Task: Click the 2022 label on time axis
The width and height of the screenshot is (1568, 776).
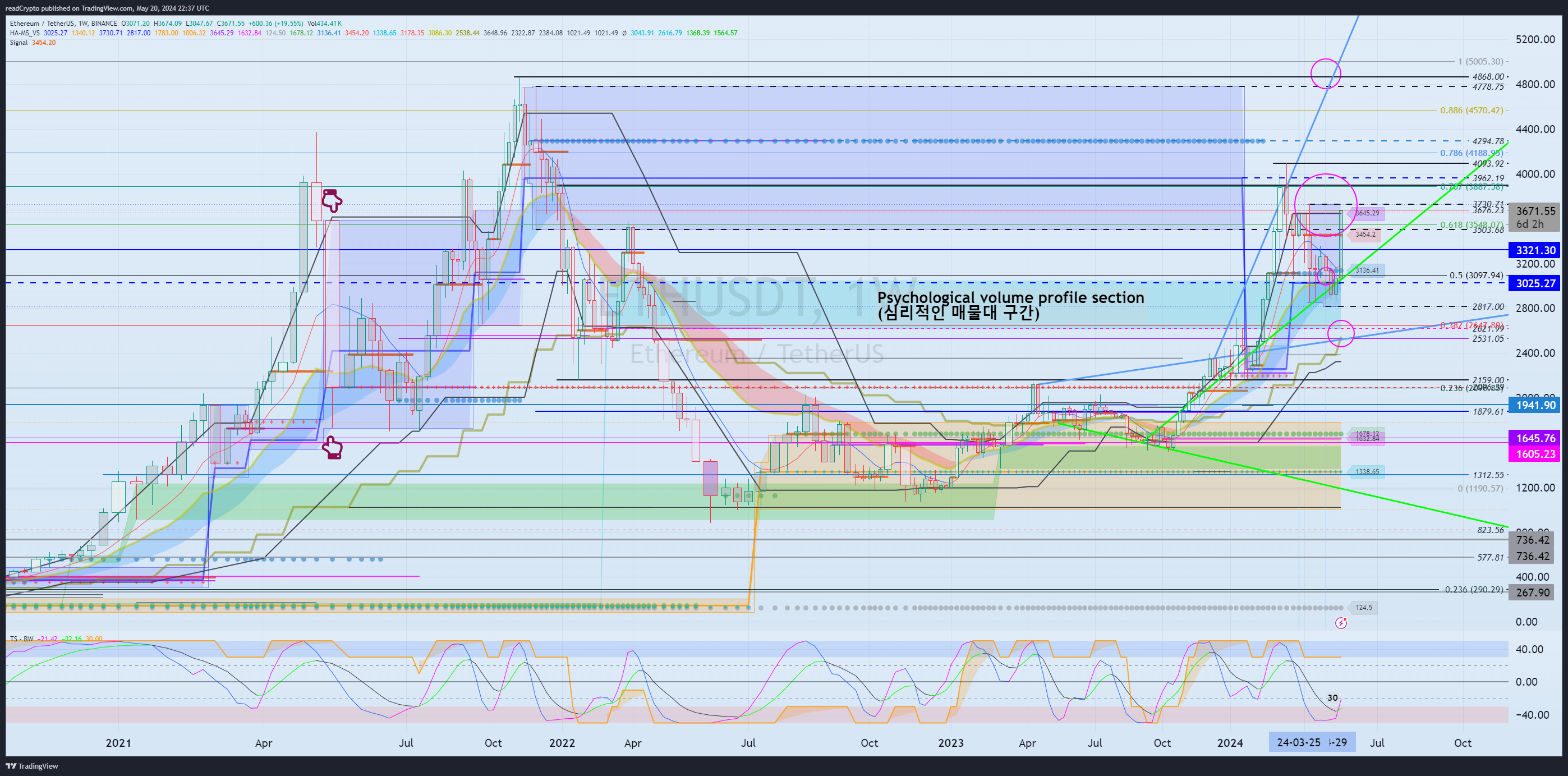Action: click(x=562, y=743)
